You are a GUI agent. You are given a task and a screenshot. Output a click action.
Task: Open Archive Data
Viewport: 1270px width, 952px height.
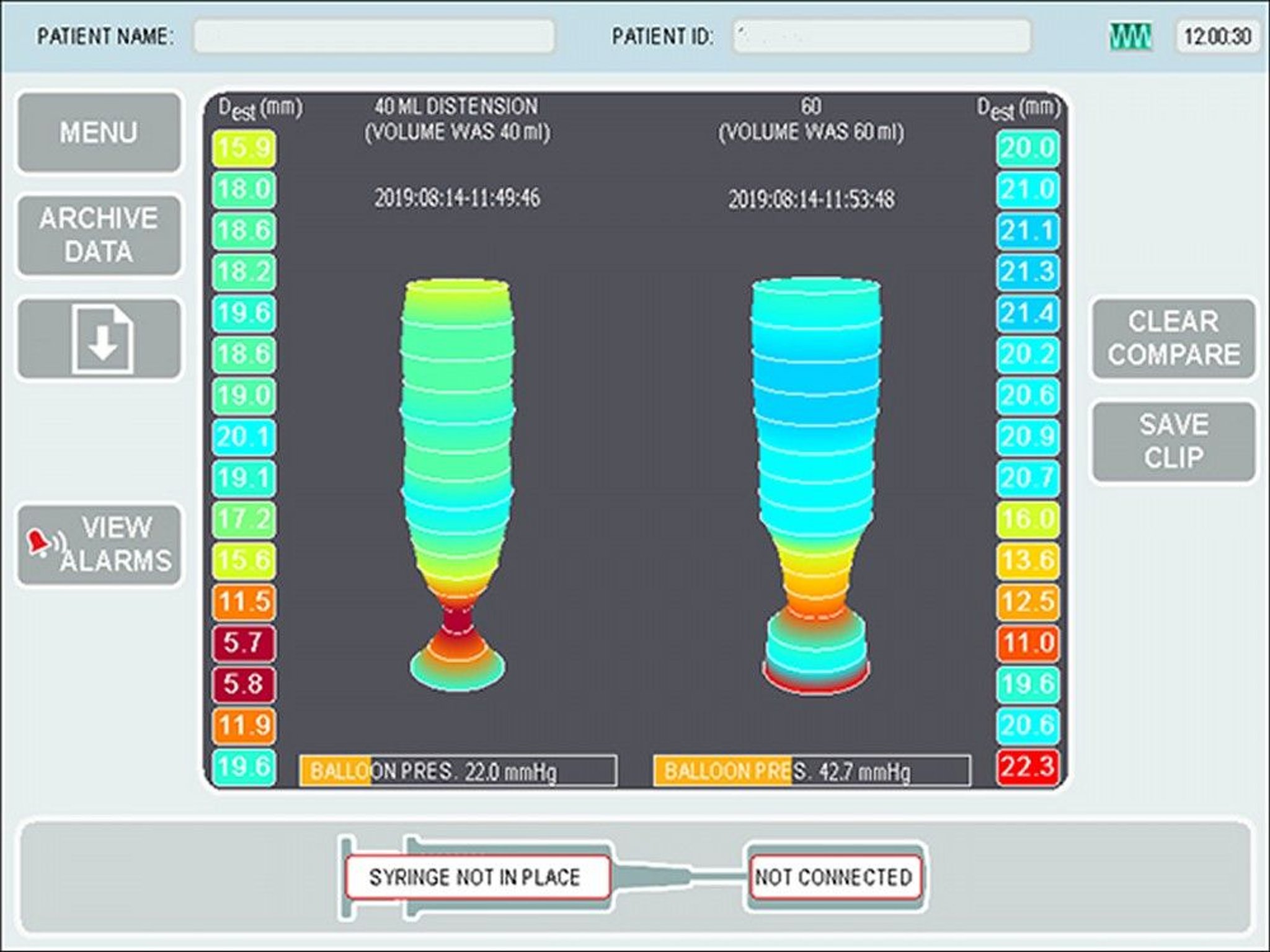(x=98, y=234)
